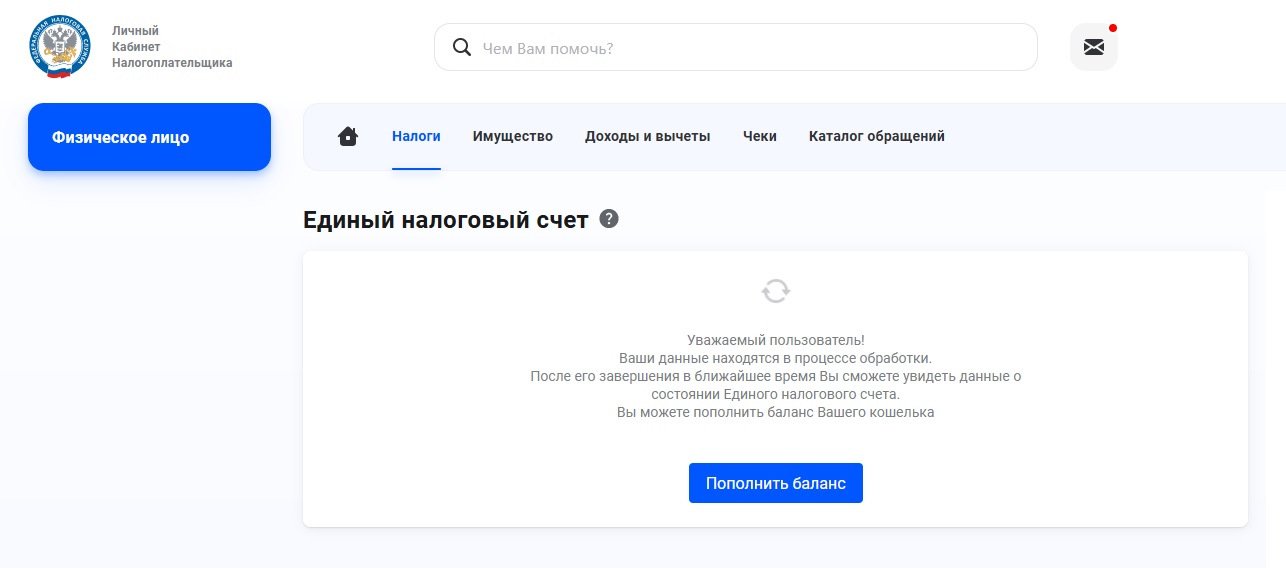The image size is (1286, 578).
Task: Click the red notification dot on envelope
Action: [1113, 28]
